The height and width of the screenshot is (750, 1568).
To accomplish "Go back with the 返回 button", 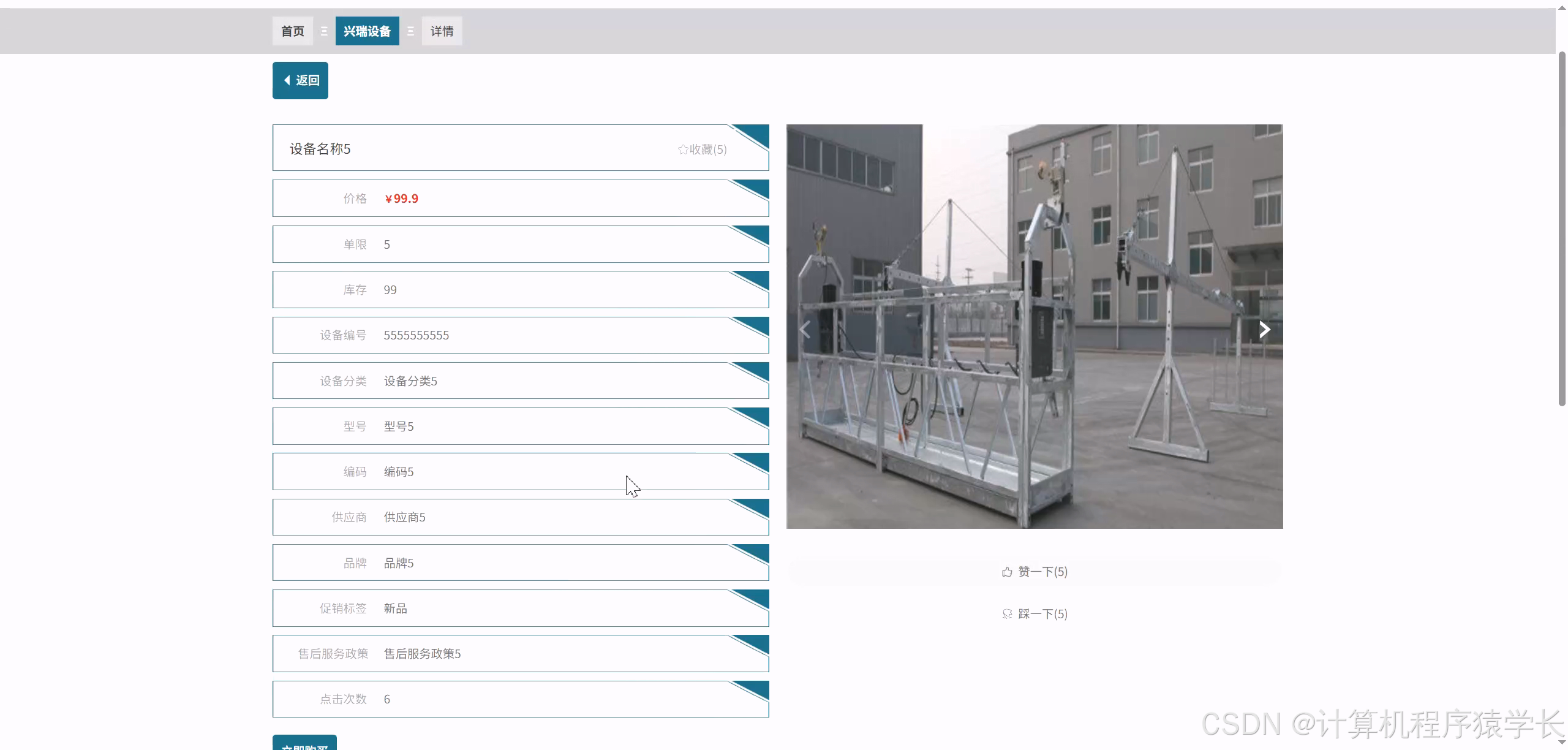I will [x=300, y=80].
